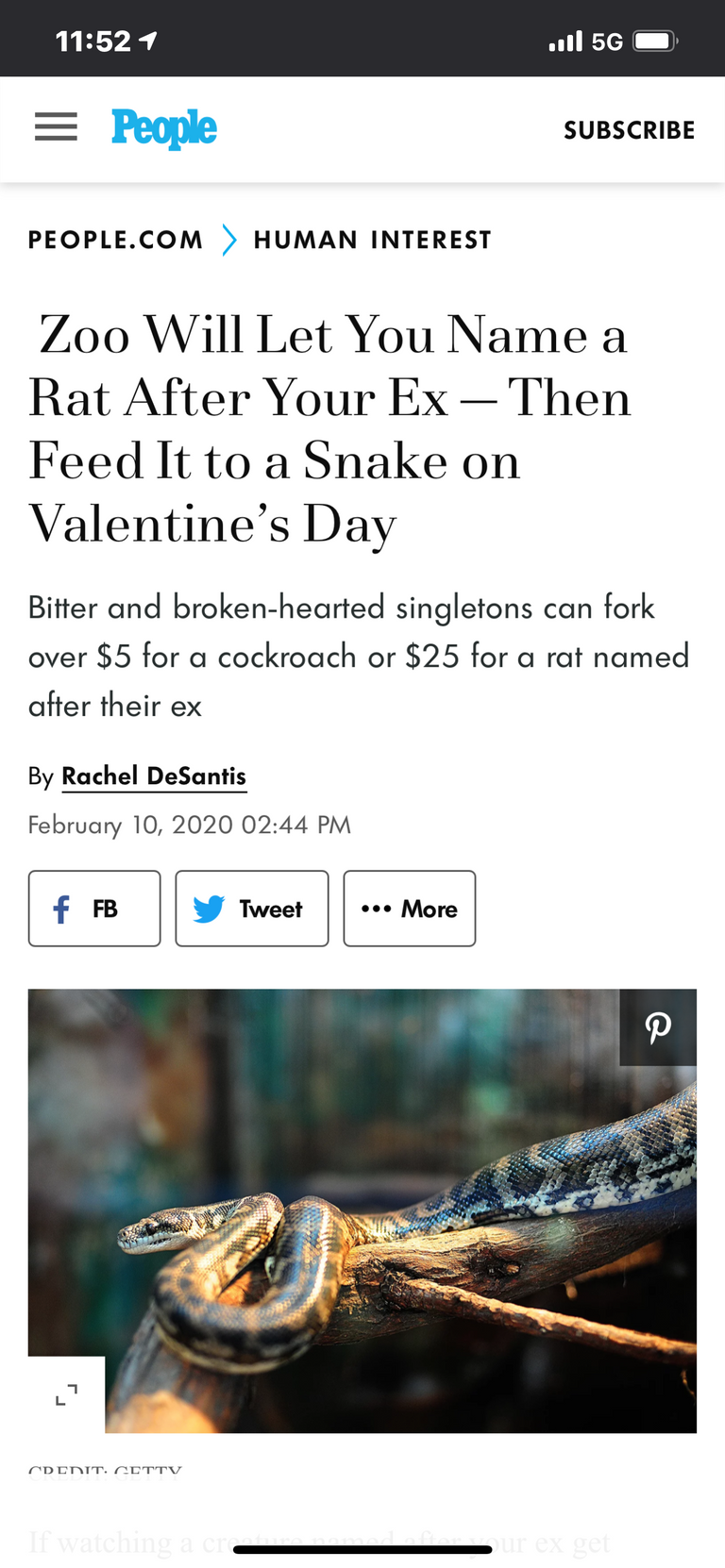Tap the battery indicator icon
The image size is (725, 1568).
tap(654, 42)
